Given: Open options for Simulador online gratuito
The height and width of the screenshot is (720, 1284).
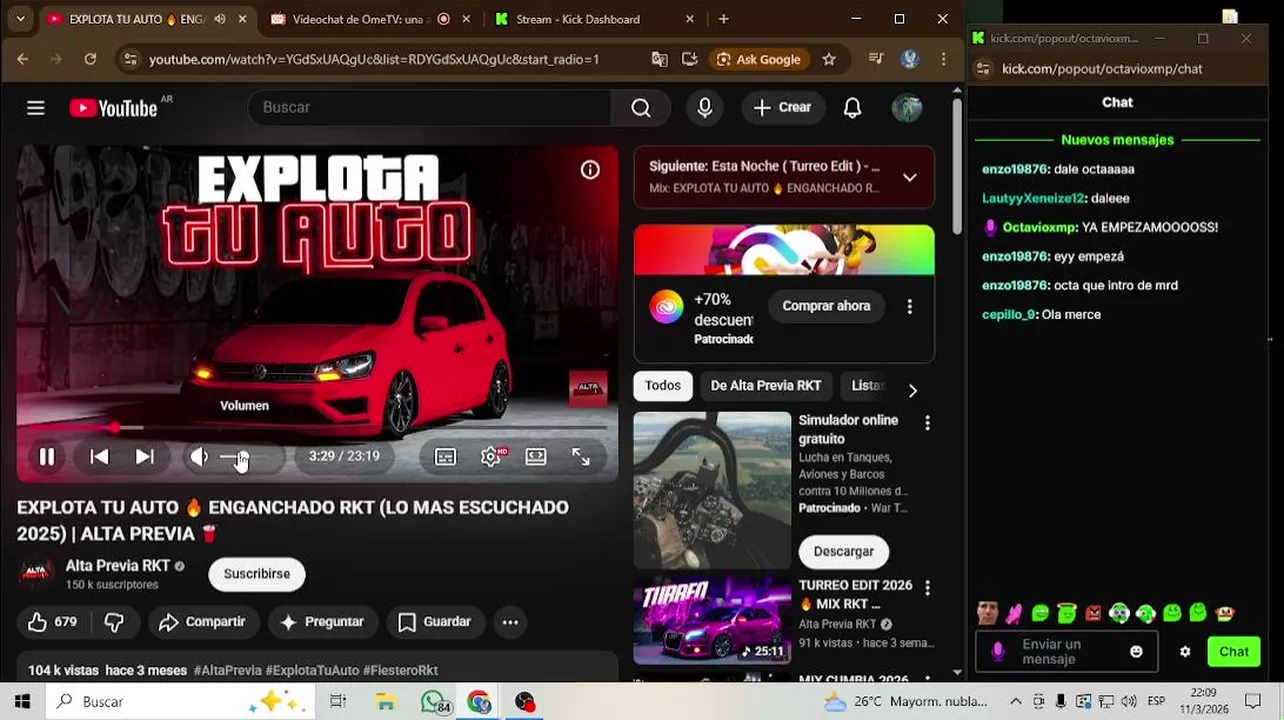Looking at the screenshot, I should click(927, 424).
